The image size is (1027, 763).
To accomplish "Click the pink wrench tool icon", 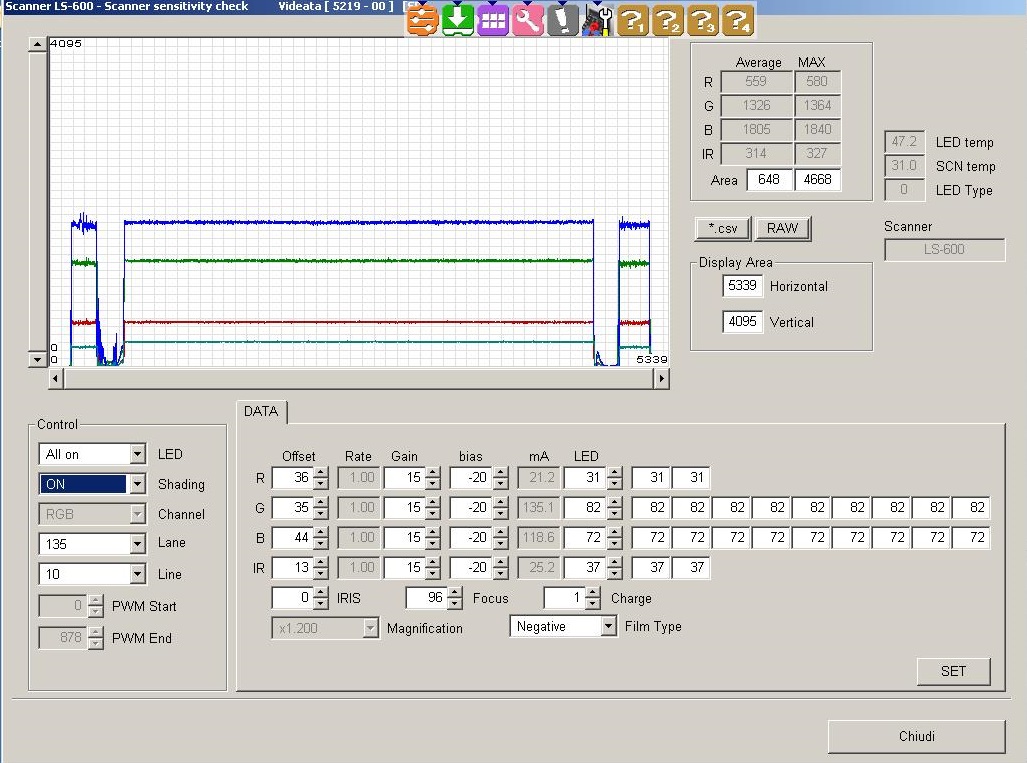I will tap(527, 19).
